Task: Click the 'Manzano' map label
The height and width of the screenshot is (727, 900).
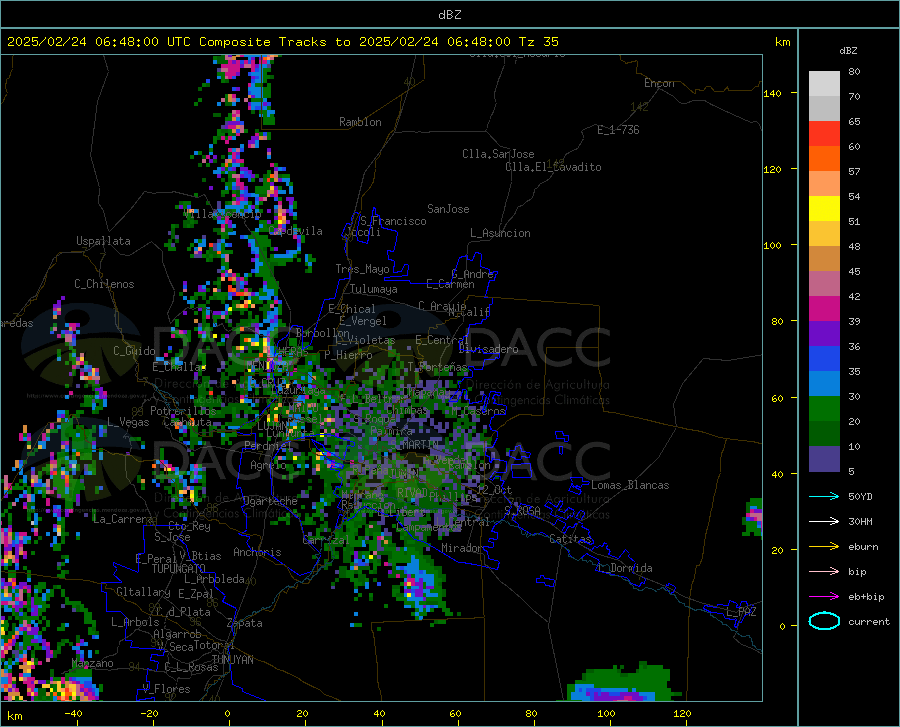Action: tap(92, 663)
